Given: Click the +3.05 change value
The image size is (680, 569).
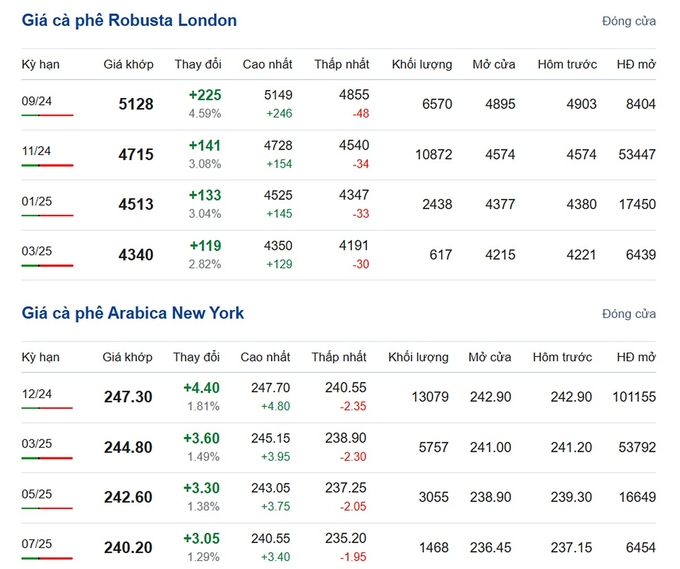Looking at the screenshot, I should (201, 538).
